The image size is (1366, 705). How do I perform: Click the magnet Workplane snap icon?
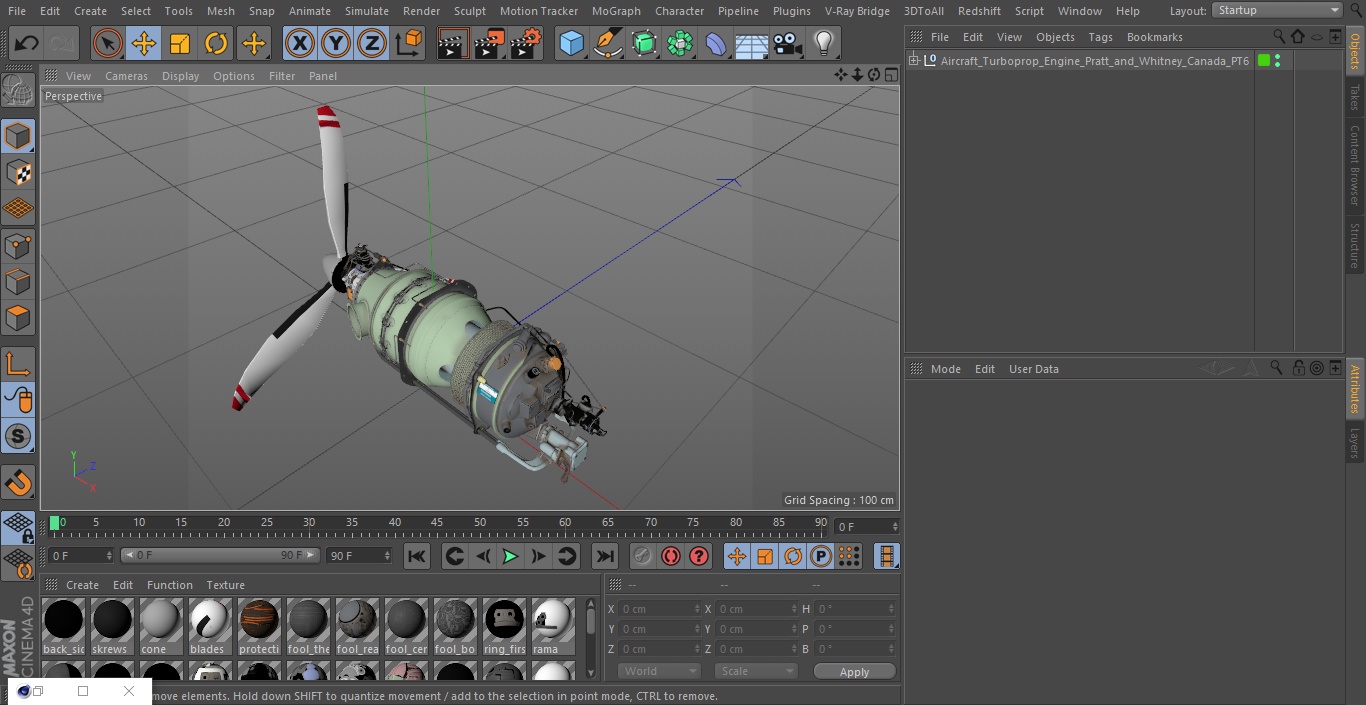click(18, 483)
